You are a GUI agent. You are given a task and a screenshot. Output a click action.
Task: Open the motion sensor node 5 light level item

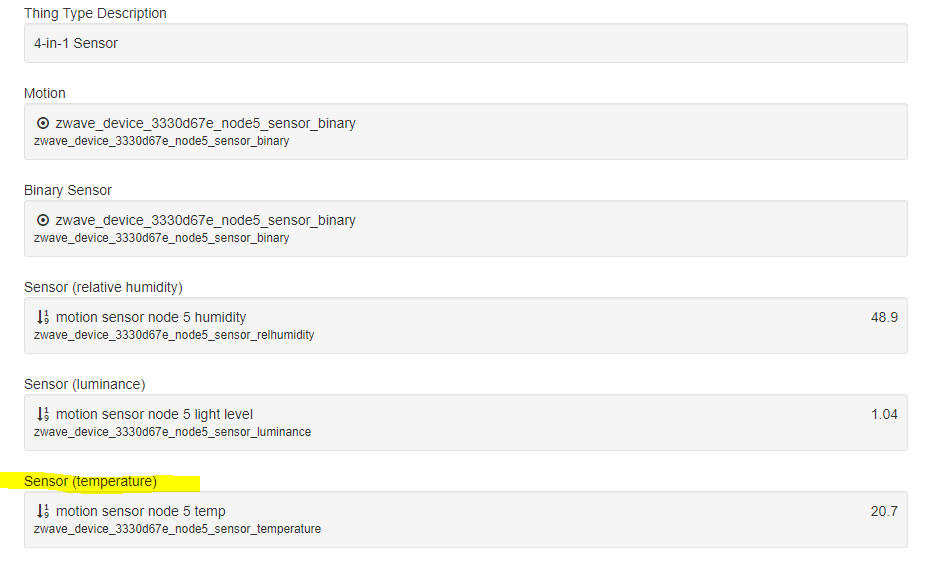pyautogui.click(x=154, y=414)
